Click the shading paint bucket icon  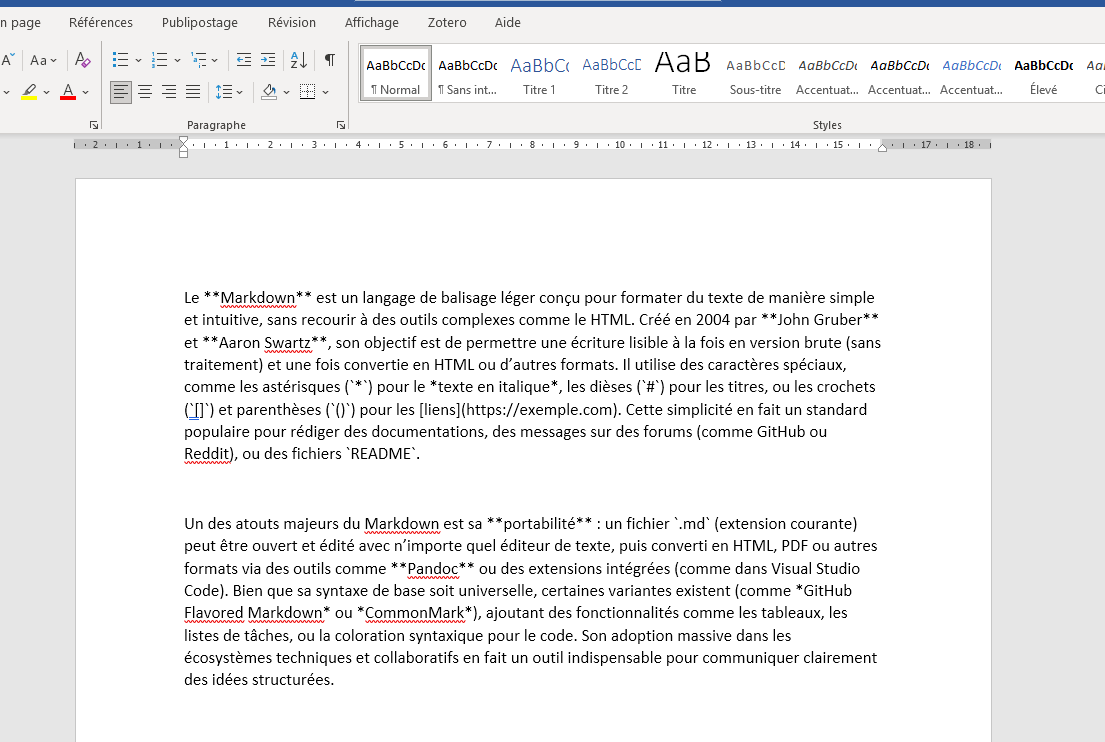point(269,92)
